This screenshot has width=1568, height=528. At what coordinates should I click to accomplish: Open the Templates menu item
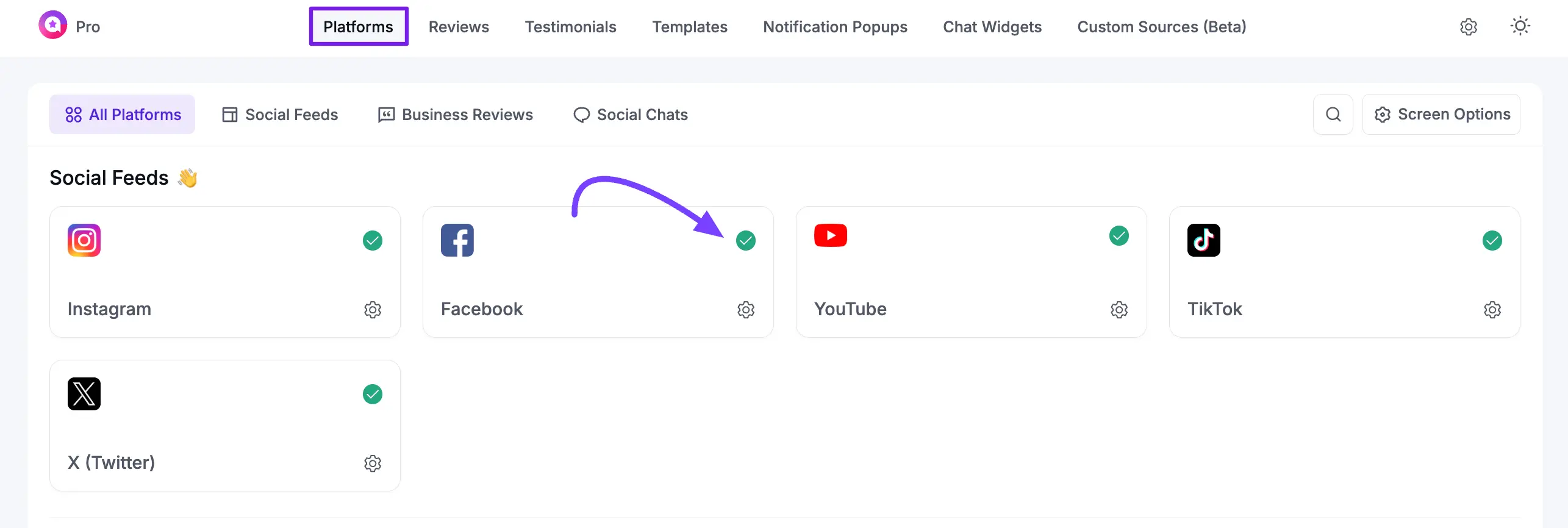690,27
